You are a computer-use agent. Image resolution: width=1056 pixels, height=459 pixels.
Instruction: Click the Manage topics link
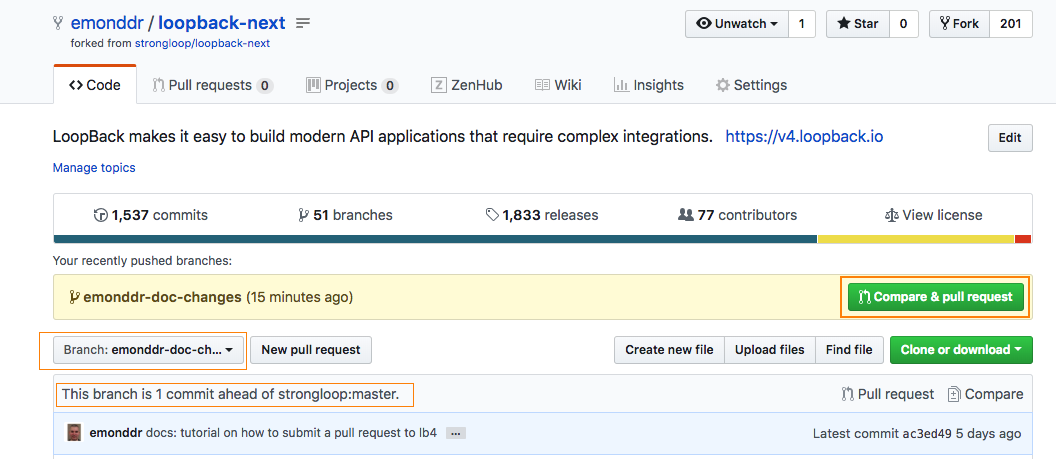click(x=94, y=168)
